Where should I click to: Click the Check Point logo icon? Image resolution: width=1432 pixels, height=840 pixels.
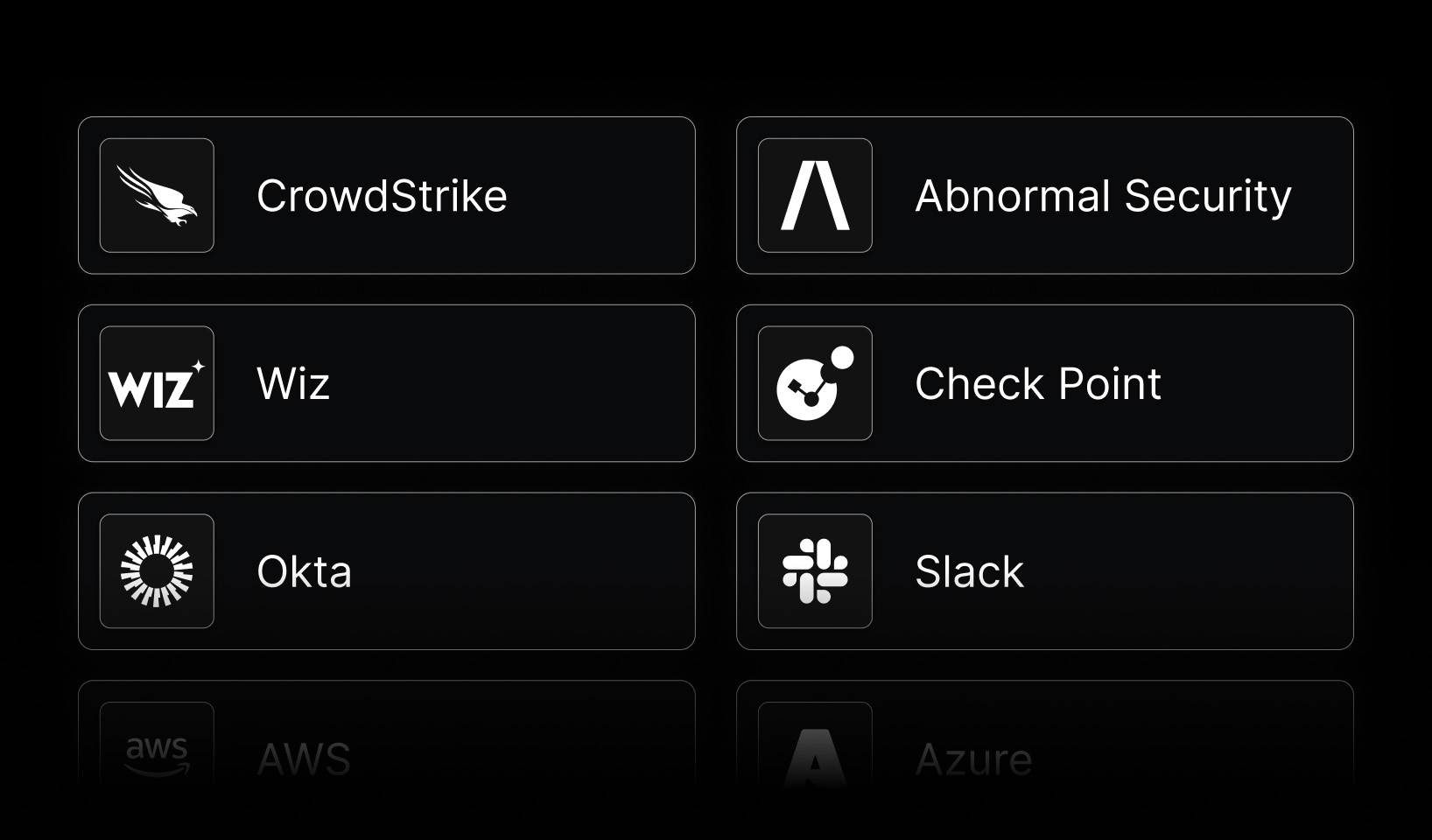pos(815,383)
